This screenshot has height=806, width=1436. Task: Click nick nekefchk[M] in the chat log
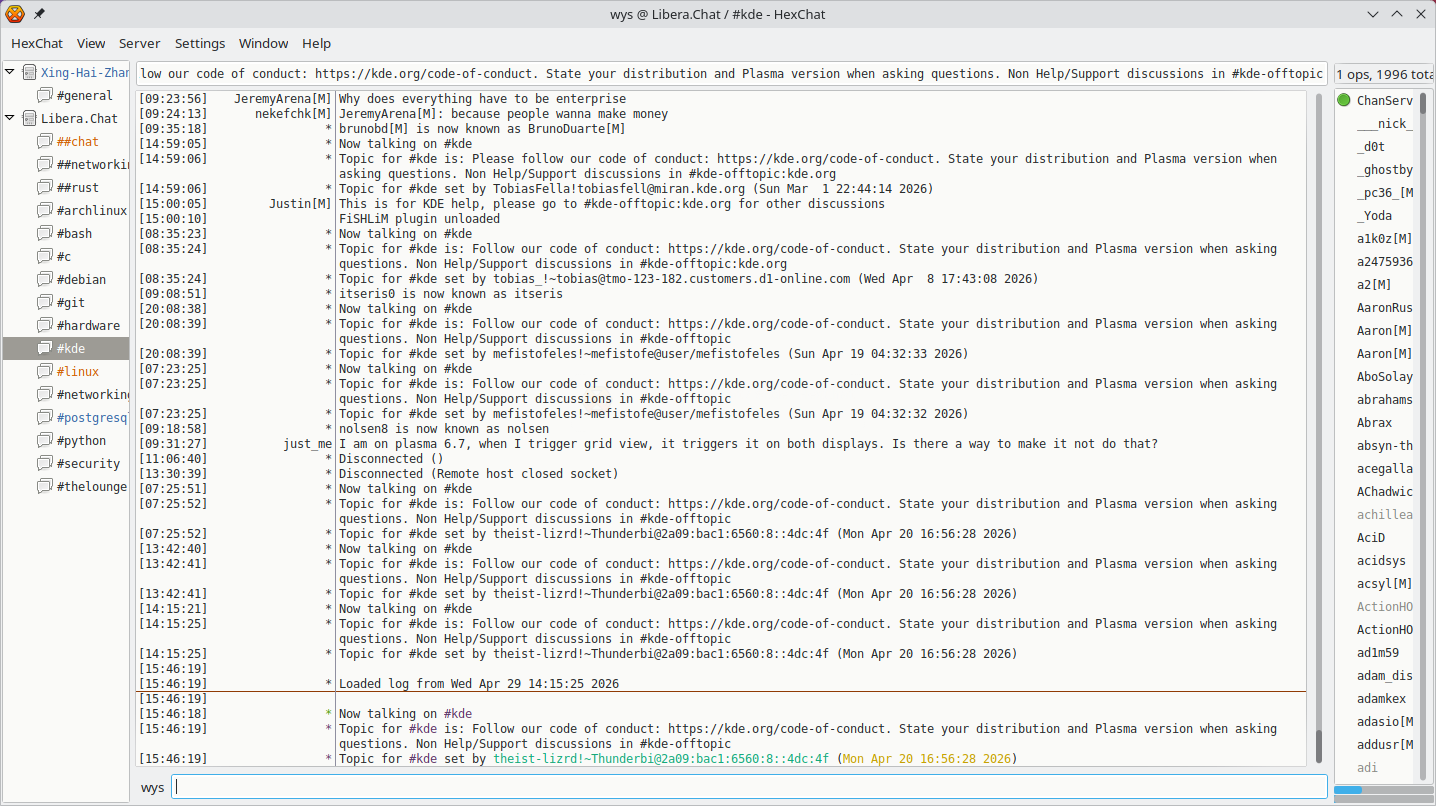(x=293, y=114)
